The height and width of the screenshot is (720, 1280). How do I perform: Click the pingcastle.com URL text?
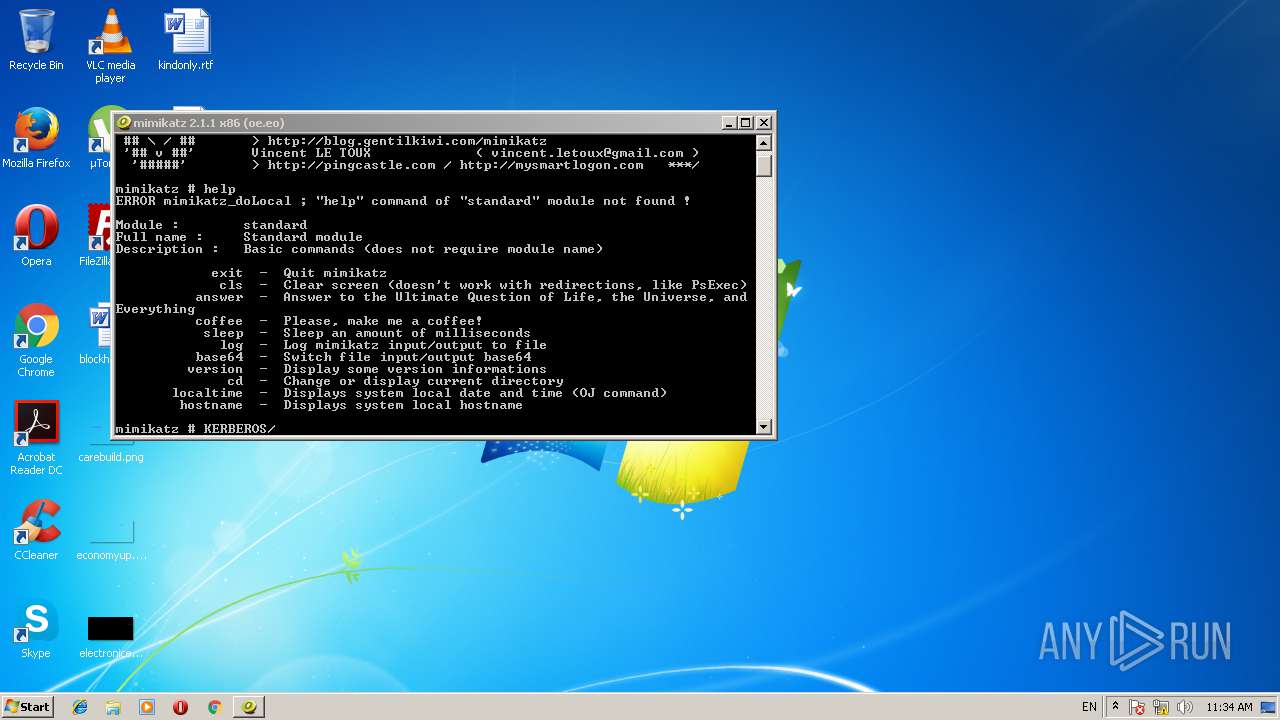pos(351,165)
